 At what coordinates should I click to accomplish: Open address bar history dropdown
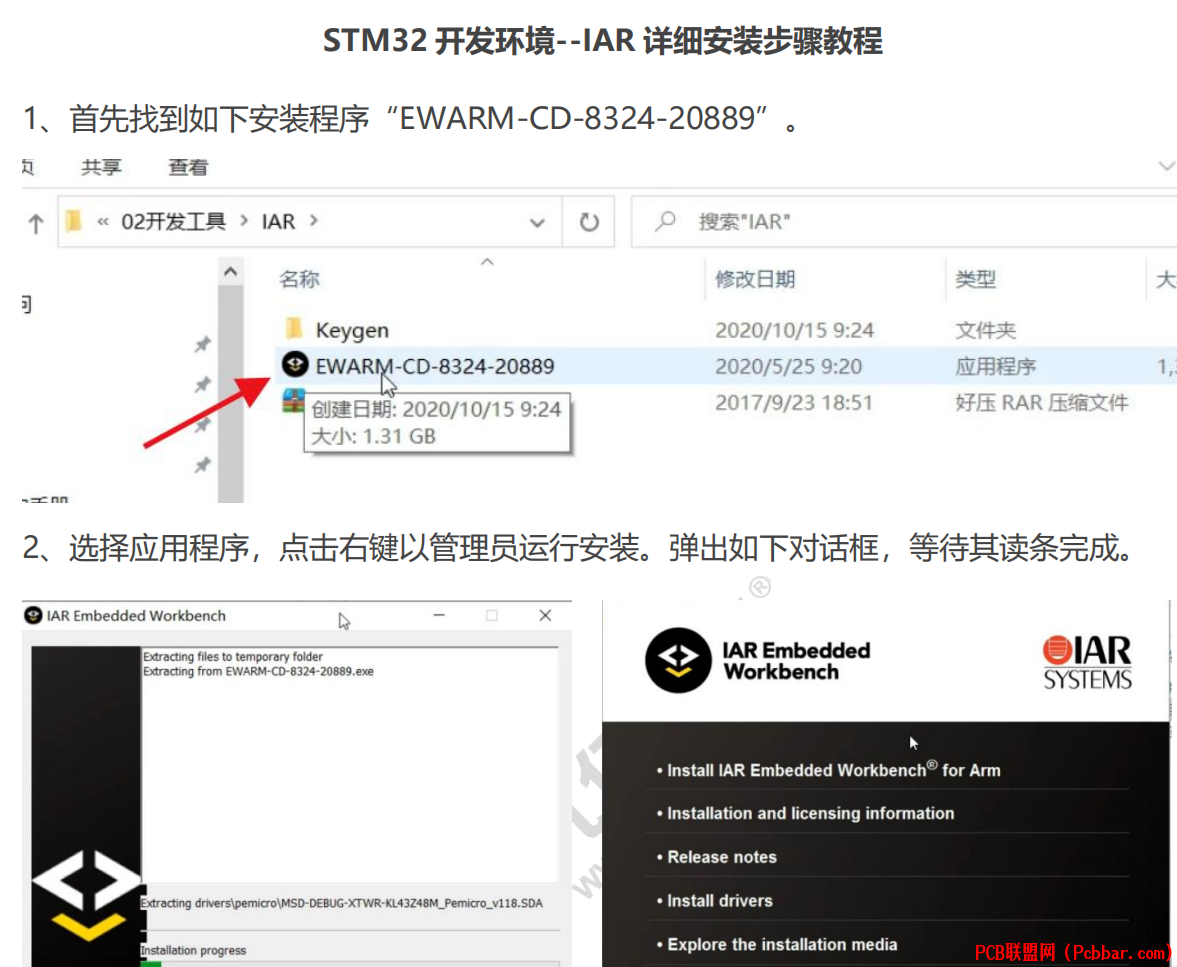pyautogui.click(x=537, y=223)
